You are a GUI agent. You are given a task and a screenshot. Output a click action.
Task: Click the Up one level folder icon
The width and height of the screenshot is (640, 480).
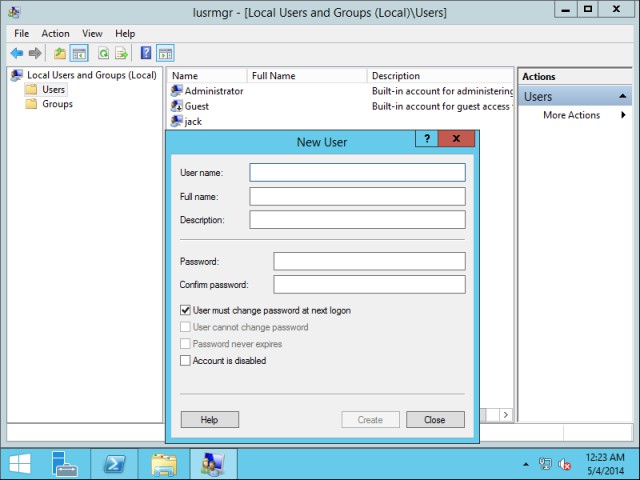(x=60, y=53)
